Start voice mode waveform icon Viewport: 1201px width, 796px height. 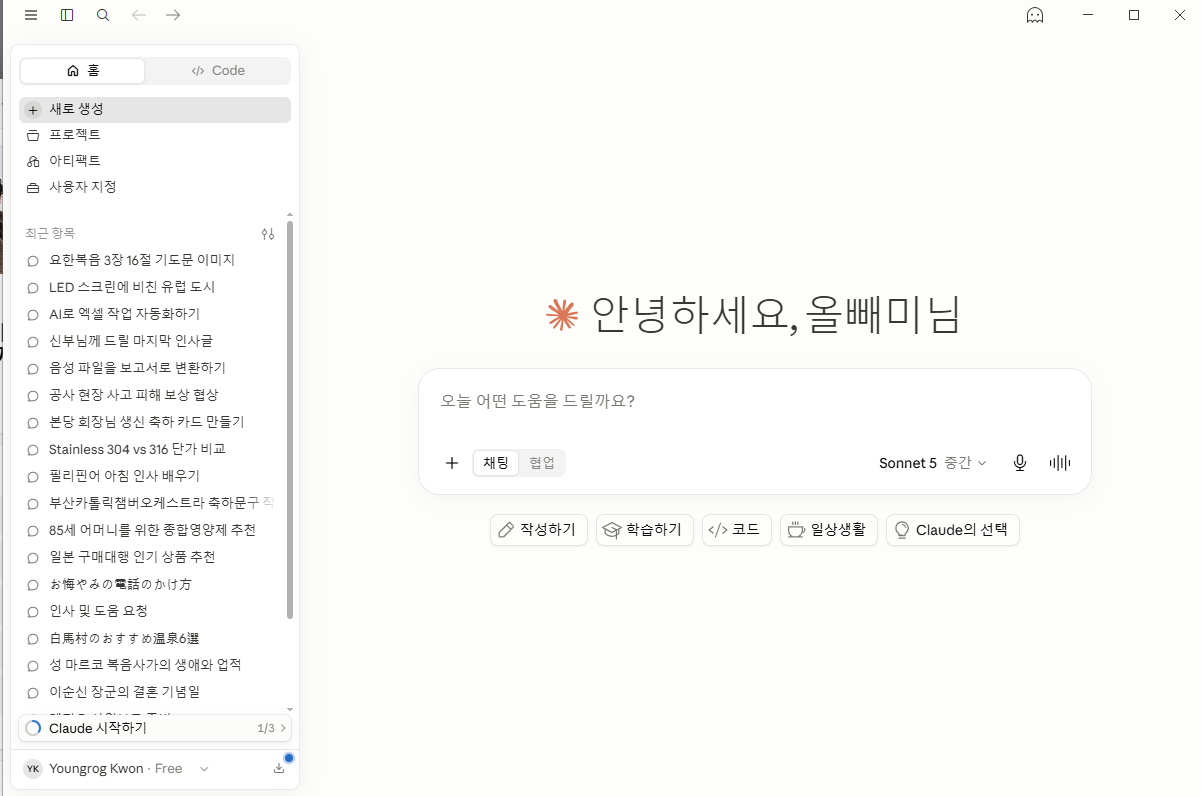click(1060, 463)
